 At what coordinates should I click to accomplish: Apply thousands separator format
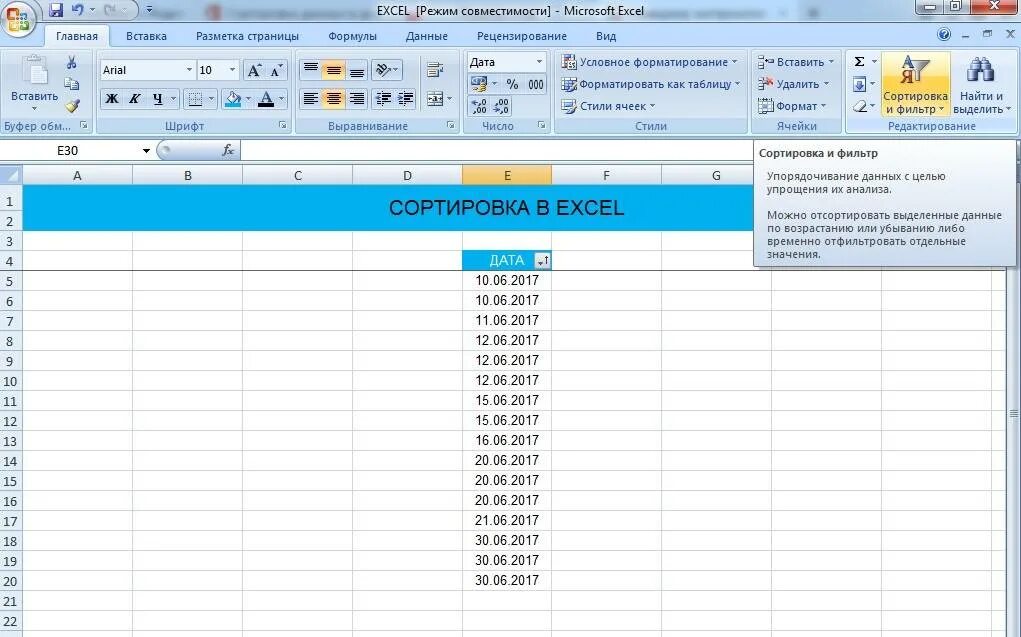535,84
